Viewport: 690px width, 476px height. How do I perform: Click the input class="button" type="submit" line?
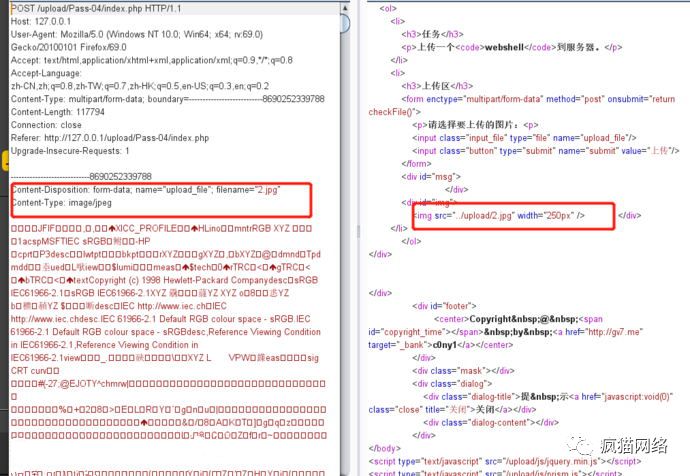coord(546,151)
